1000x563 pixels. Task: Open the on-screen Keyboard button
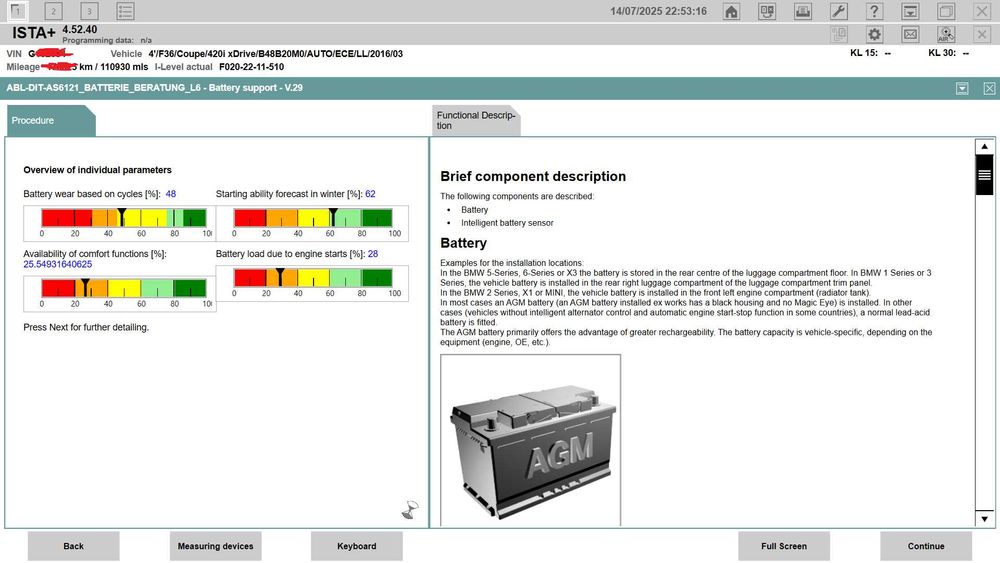coord(357,546)
